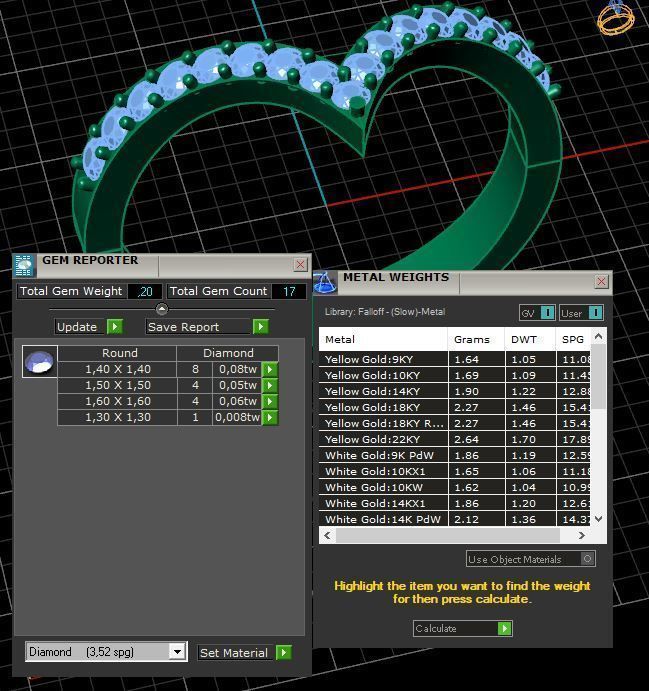Click the 2.64 grams value for 22KY
Screen dimensions: 649x691
coord(466,439)
